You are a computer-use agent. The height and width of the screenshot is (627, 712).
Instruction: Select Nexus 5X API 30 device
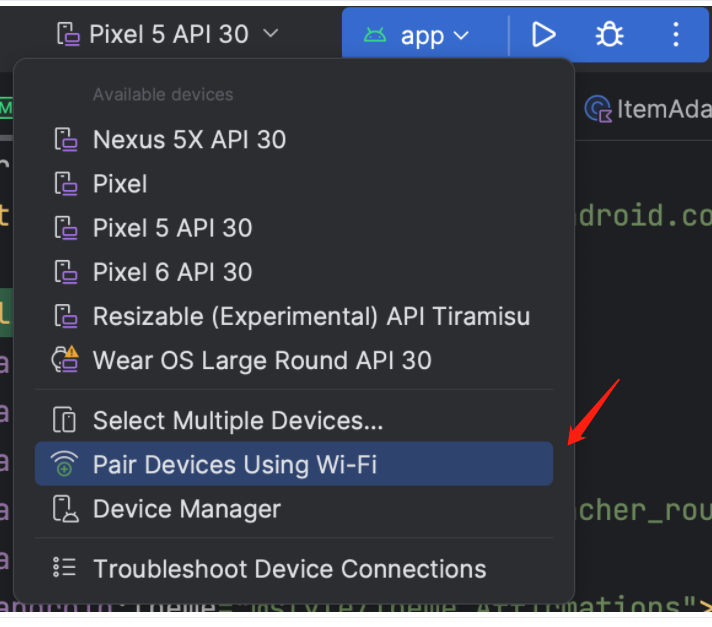tap(189, 140)
